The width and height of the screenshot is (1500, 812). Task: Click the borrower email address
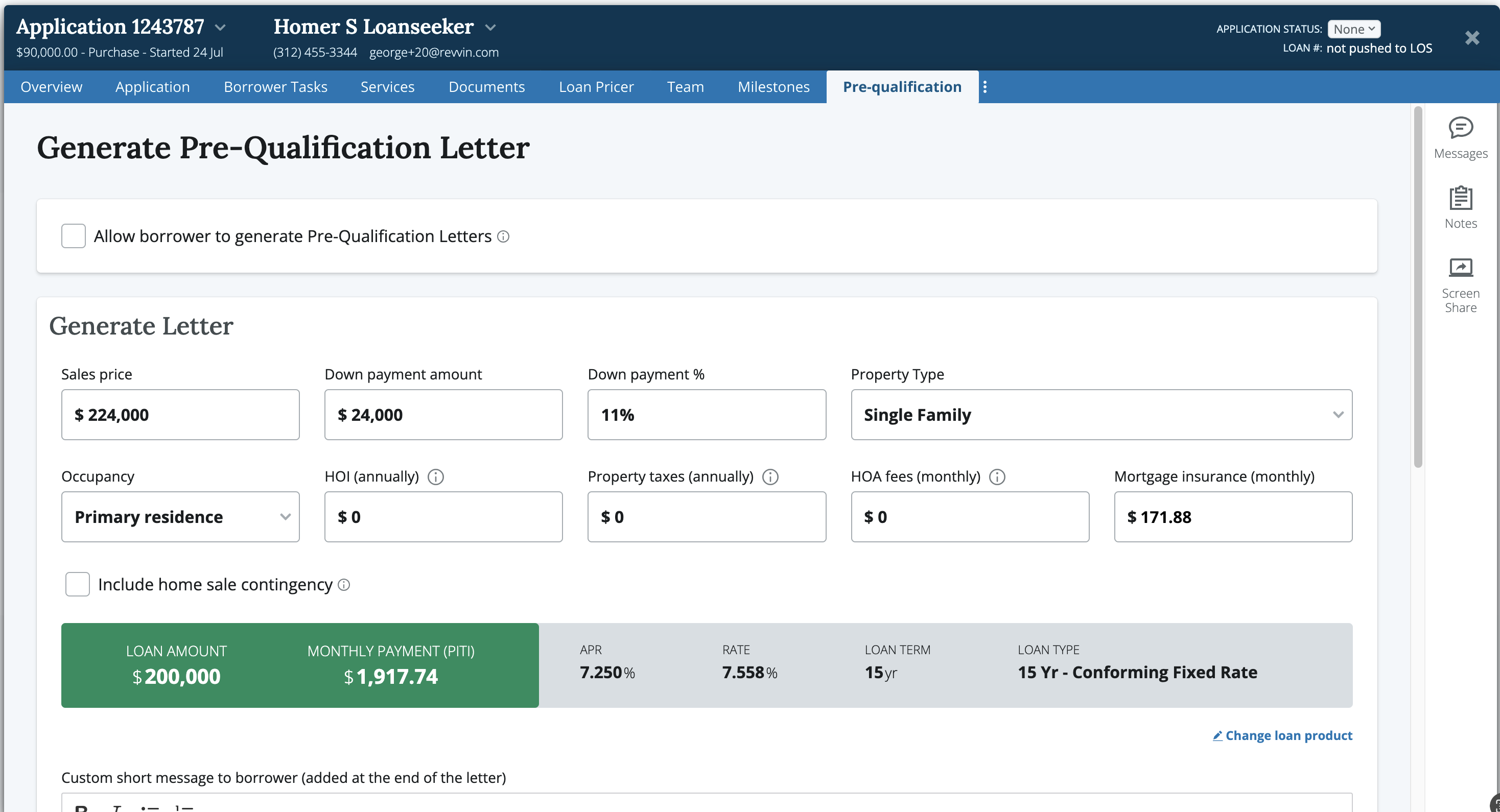tap(434, 53)
